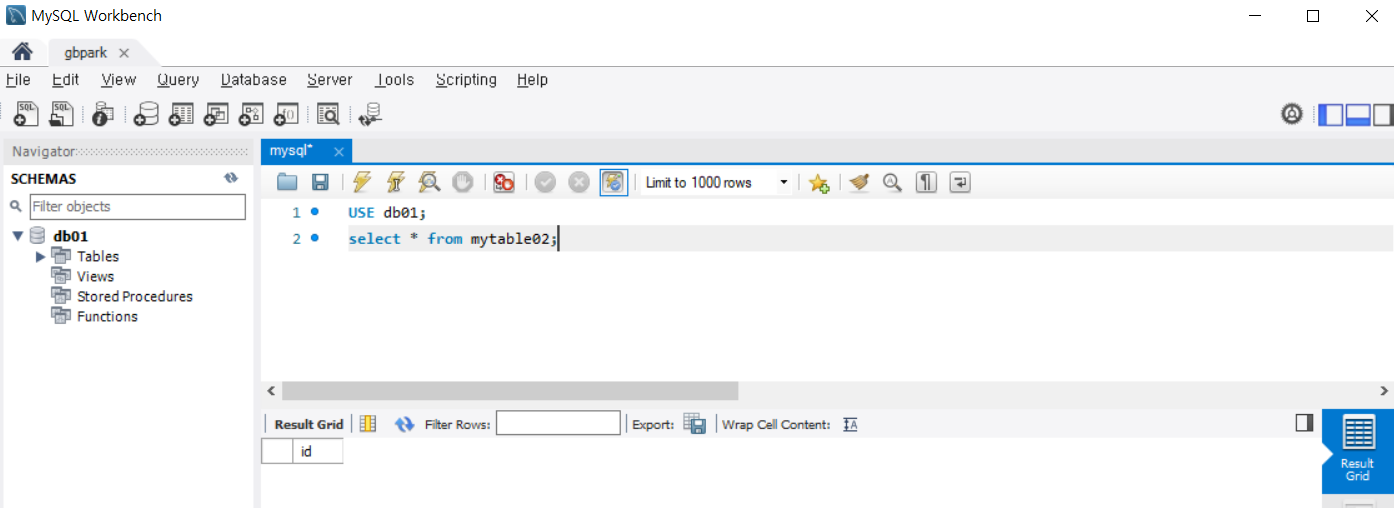Screen dimensions: 1394x508
Task: Select Functions in schema tree
Action: click(x=107, y=316)
